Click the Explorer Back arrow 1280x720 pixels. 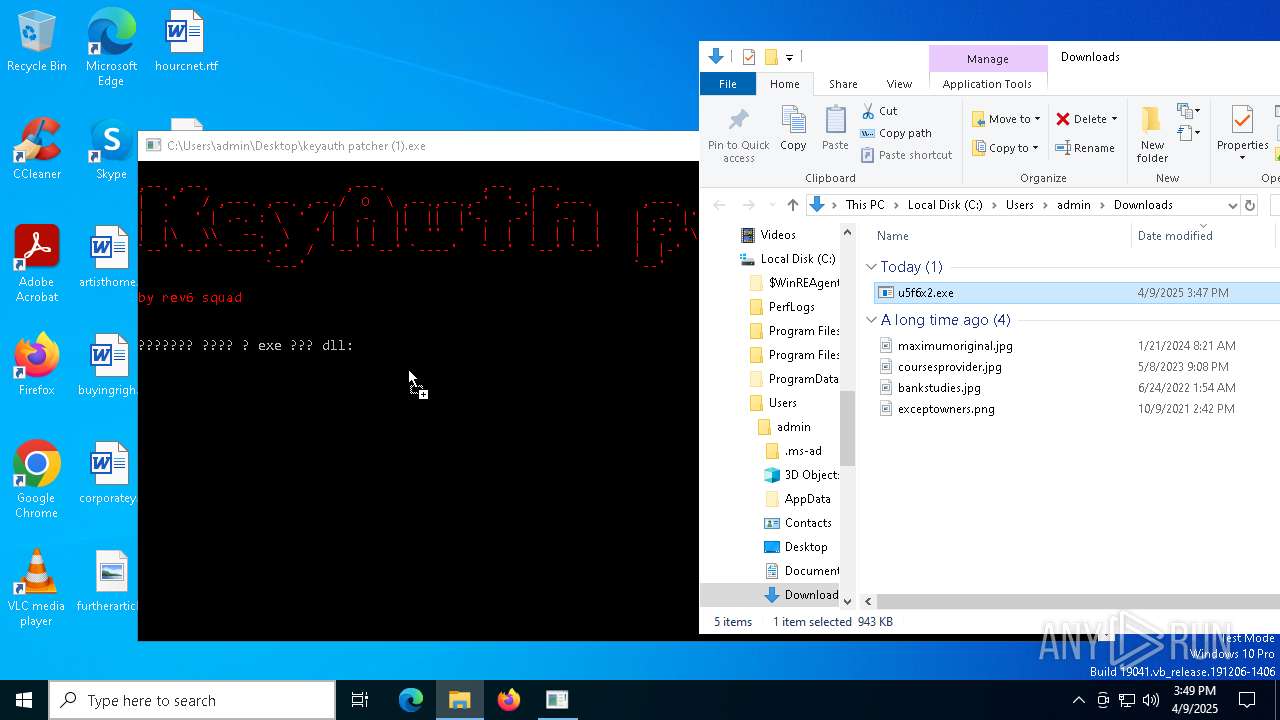pyautogui.click(x=719, y=205)
